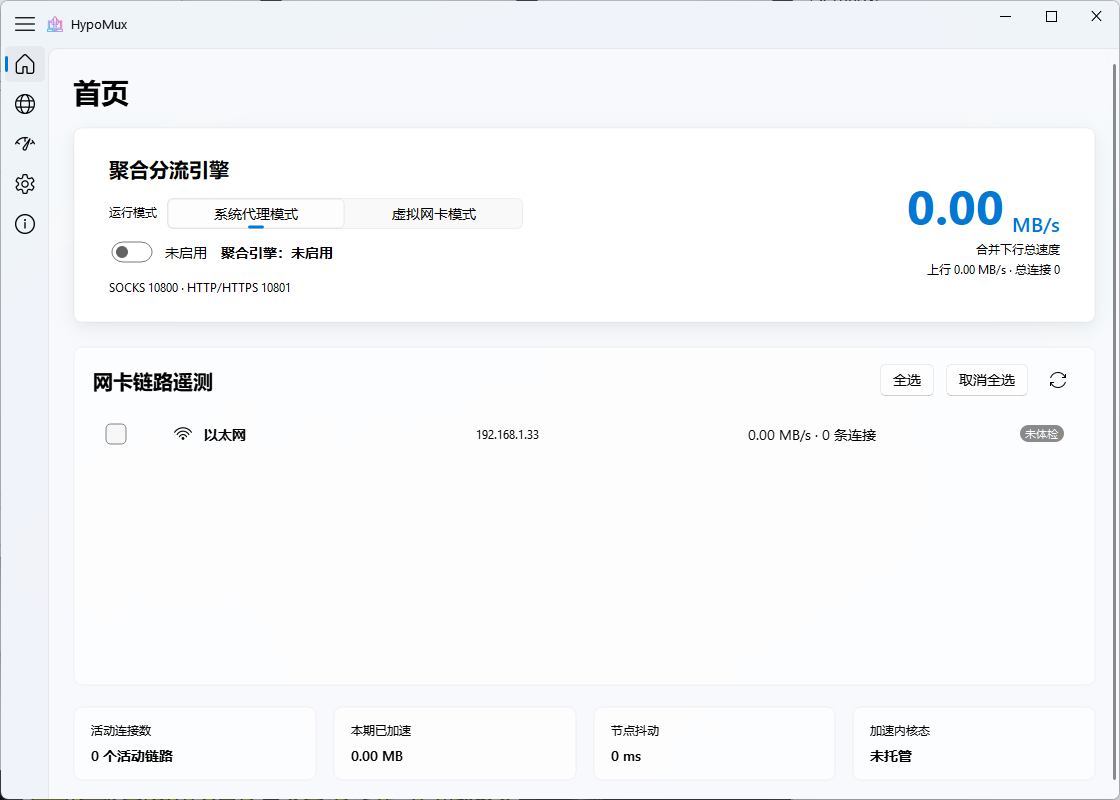Click the 合并下行总速度 label
This screenshot has height=800, width=1120.
[x=1018, y=250]
